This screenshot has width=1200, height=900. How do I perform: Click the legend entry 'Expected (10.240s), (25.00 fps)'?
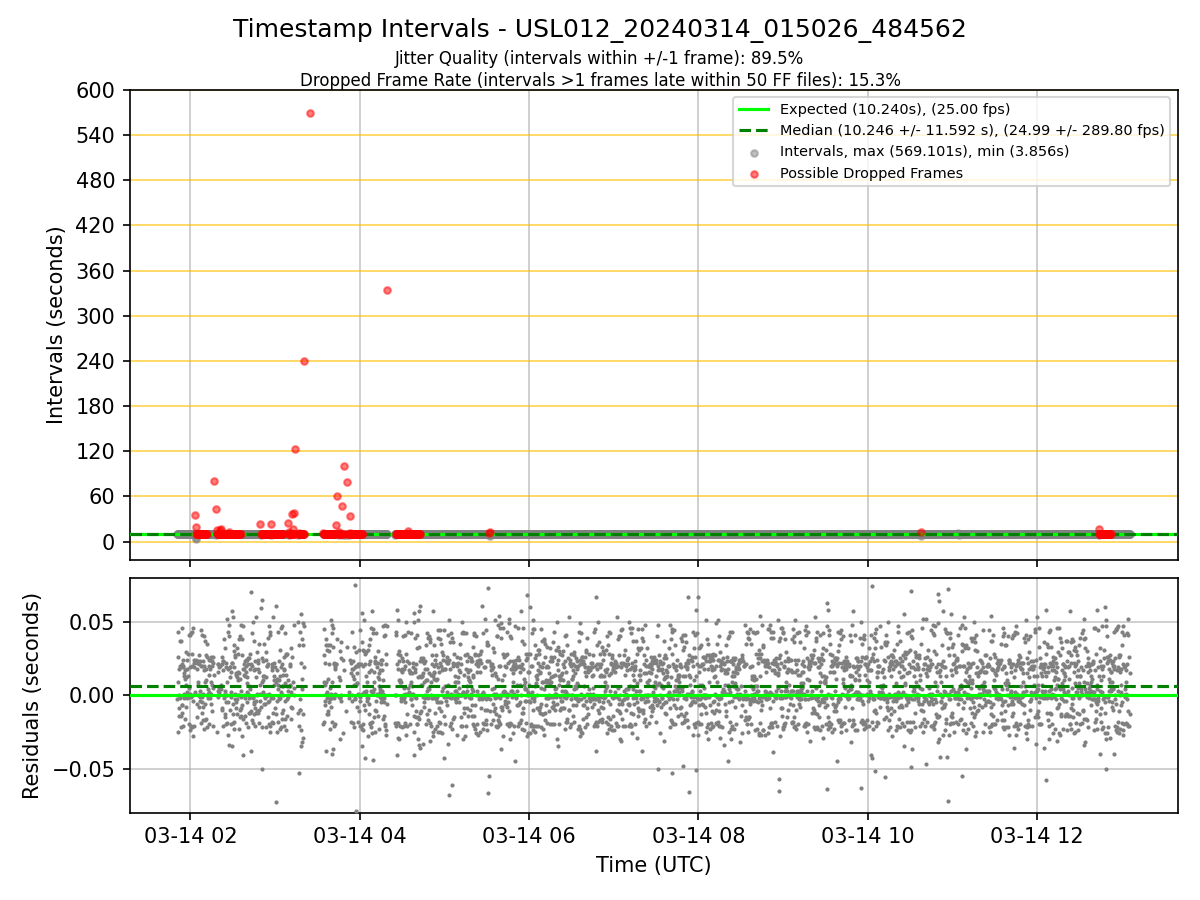pos(895,109)
